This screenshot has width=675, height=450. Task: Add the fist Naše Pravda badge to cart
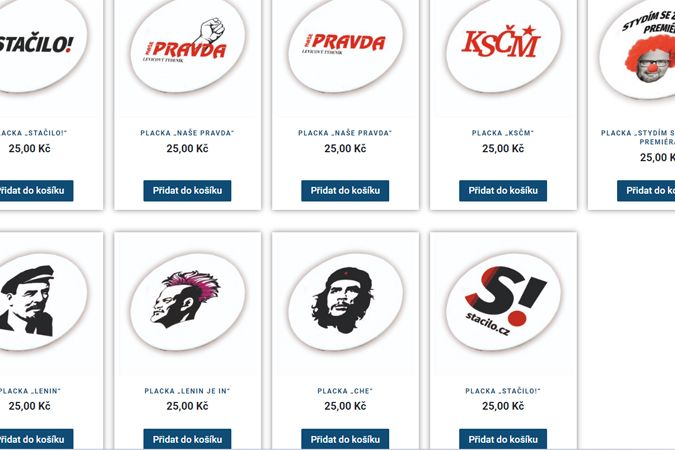[187, 190]
